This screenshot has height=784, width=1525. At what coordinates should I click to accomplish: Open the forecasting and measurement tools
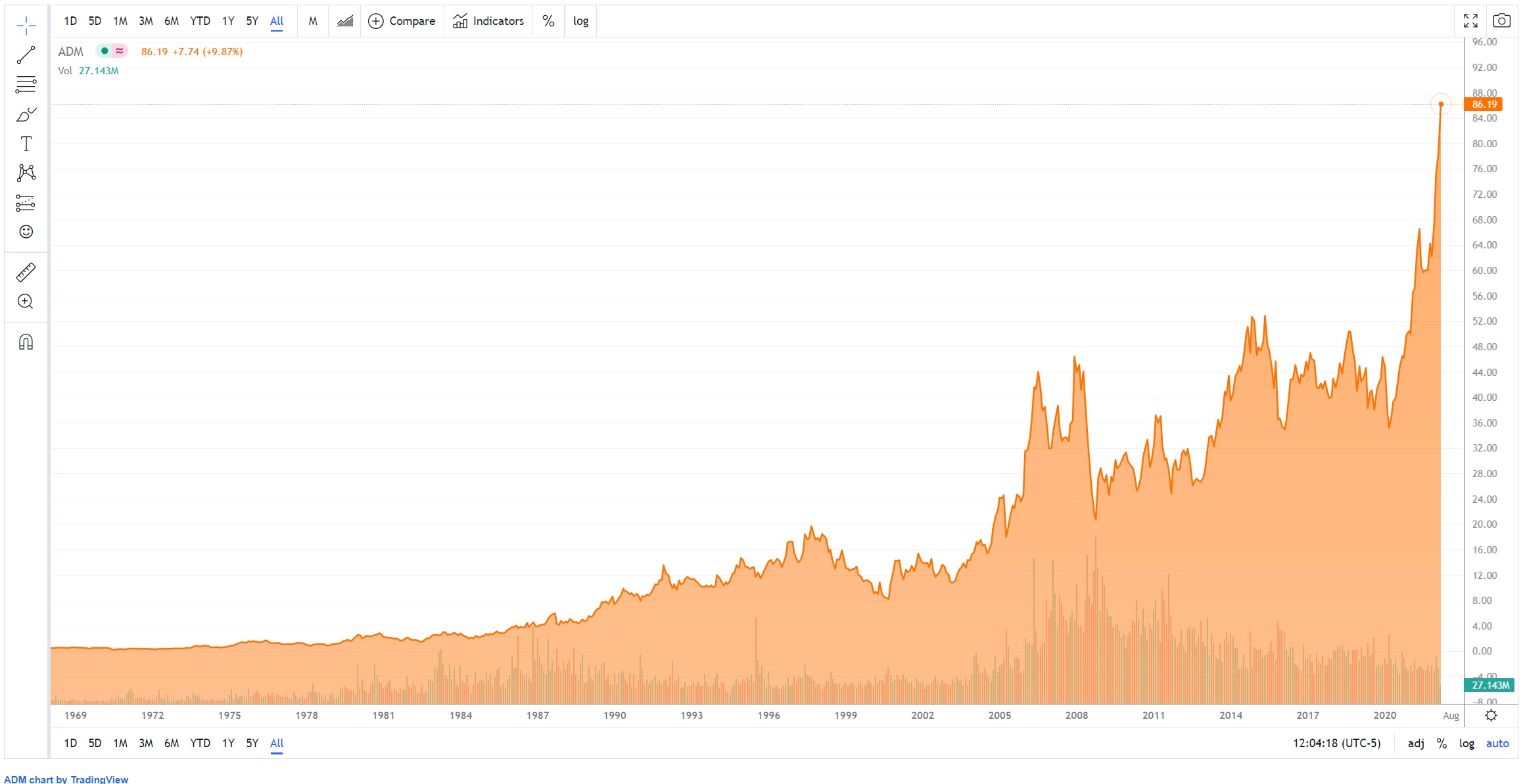tap(26, 203)
